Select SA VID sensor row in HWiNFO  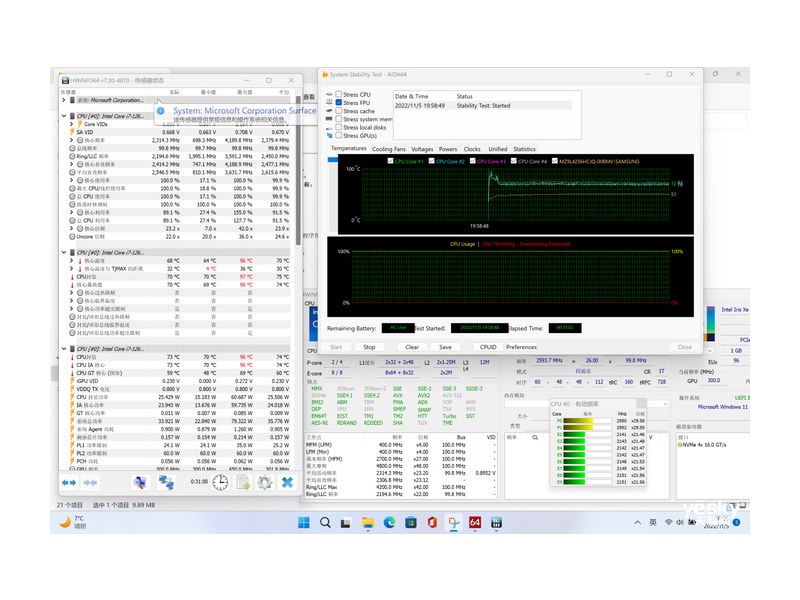point(176,132)
